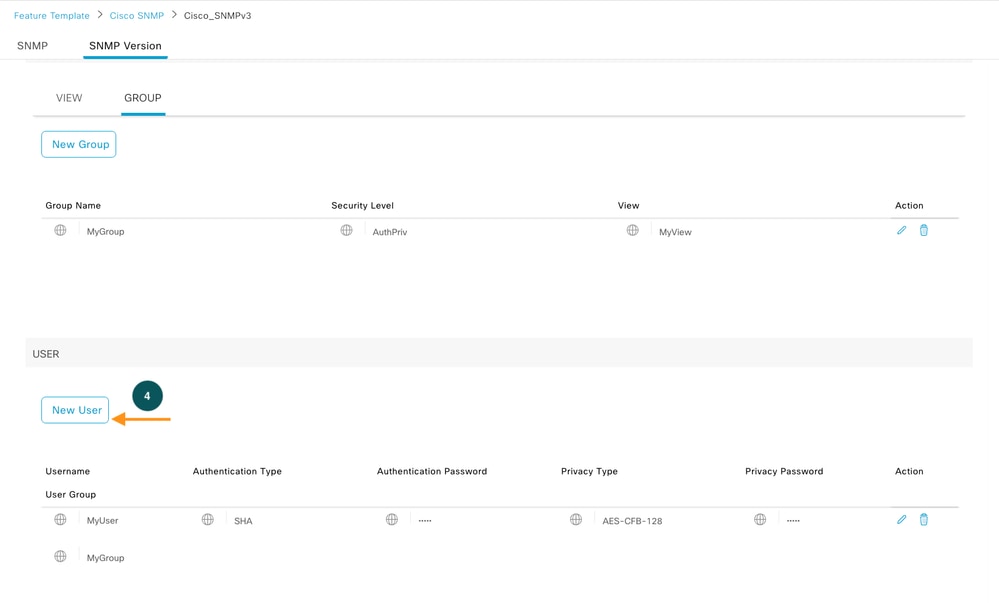The width and height of the screenshot is (999, 603).
Task: Click the Group Name column header
Action: pos(73,205)
